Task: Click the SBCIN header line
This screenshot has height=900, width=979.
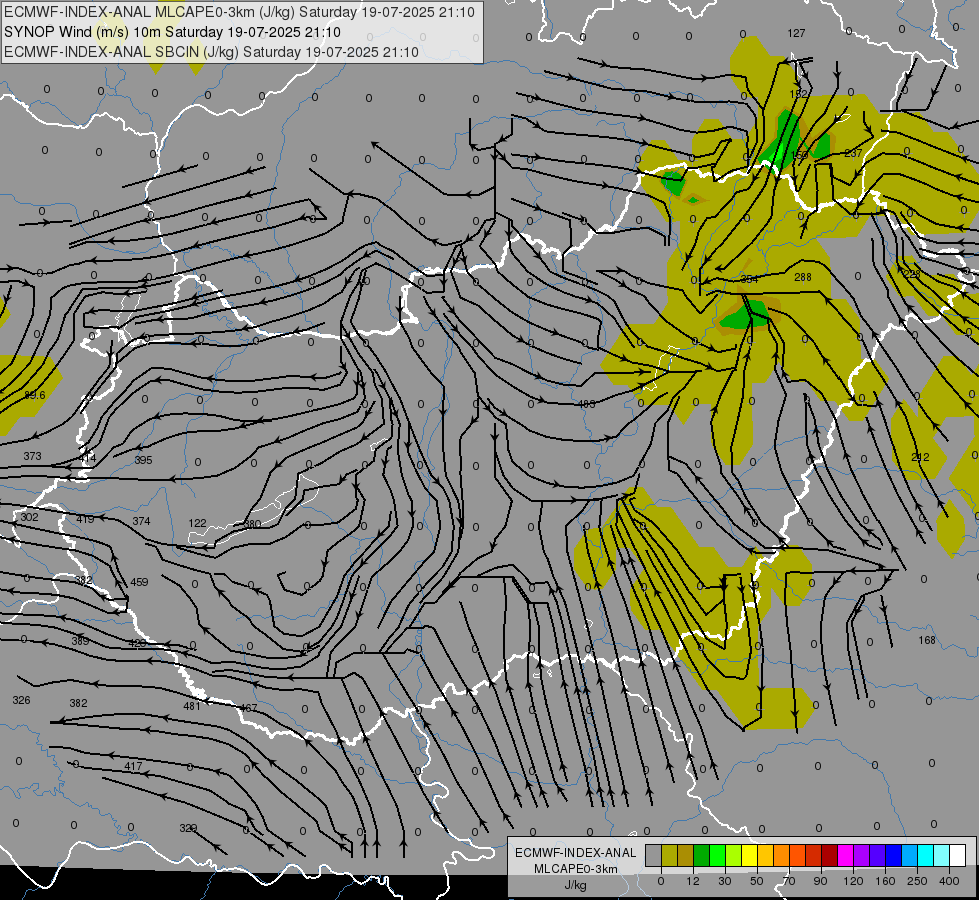Action: pyautogui.click(x=212, y=52)
